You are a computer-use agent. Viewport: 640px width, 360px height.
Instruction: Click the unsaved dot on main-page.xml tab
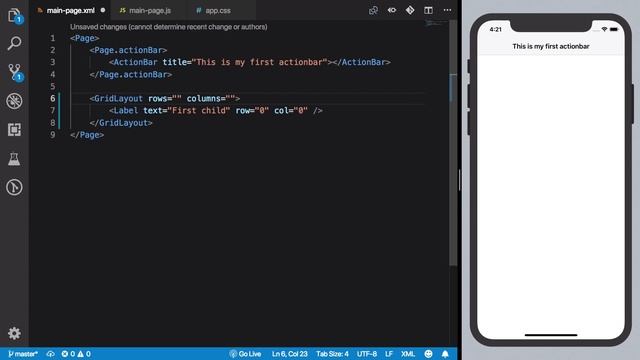103,10
